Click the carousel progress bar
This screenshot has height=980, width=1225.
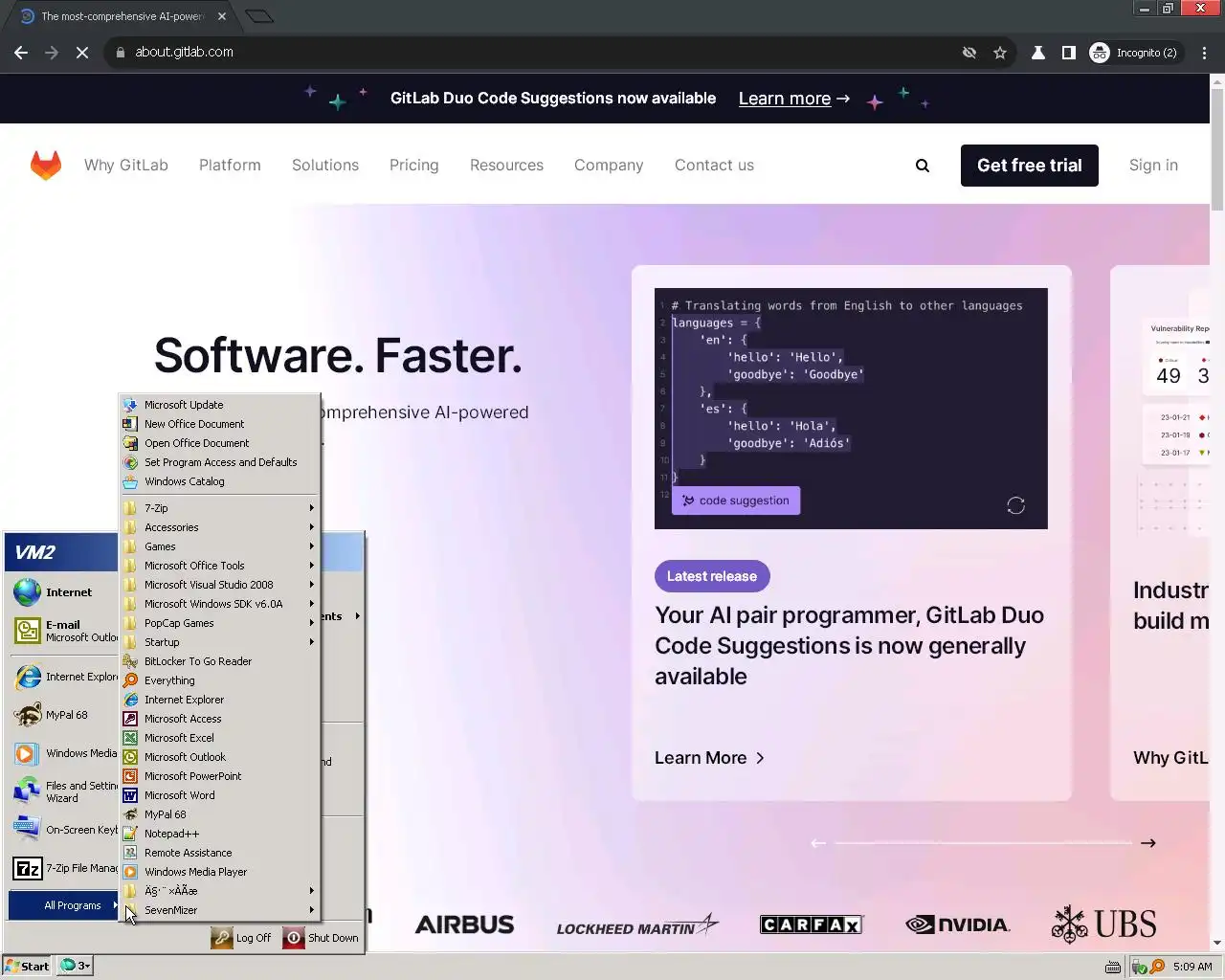point(983,843)
